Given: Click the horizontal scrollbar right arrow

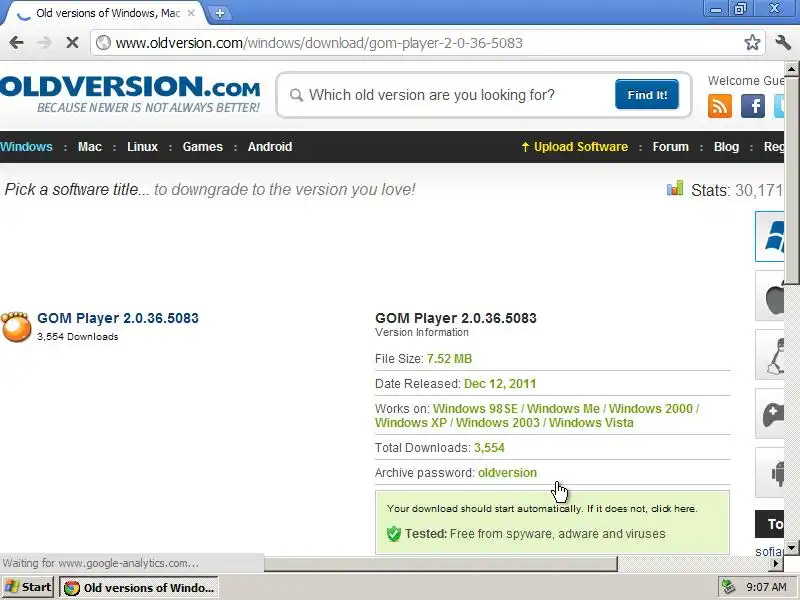Looking at the screenshot, I should coord(776,563).
